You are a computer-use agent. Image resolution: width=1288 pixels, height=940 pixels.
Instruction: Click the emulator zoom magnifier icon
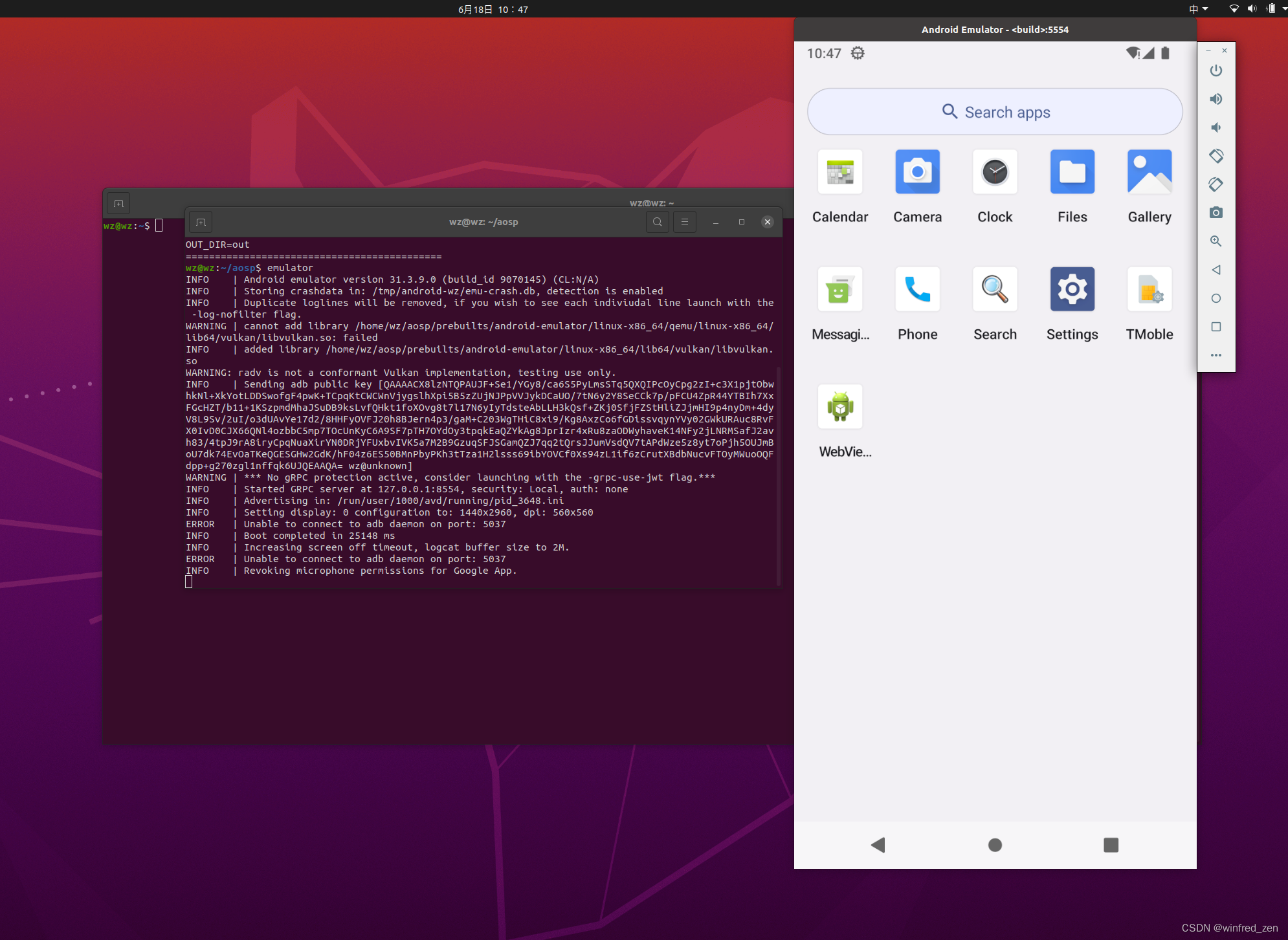click(1216, 241)
